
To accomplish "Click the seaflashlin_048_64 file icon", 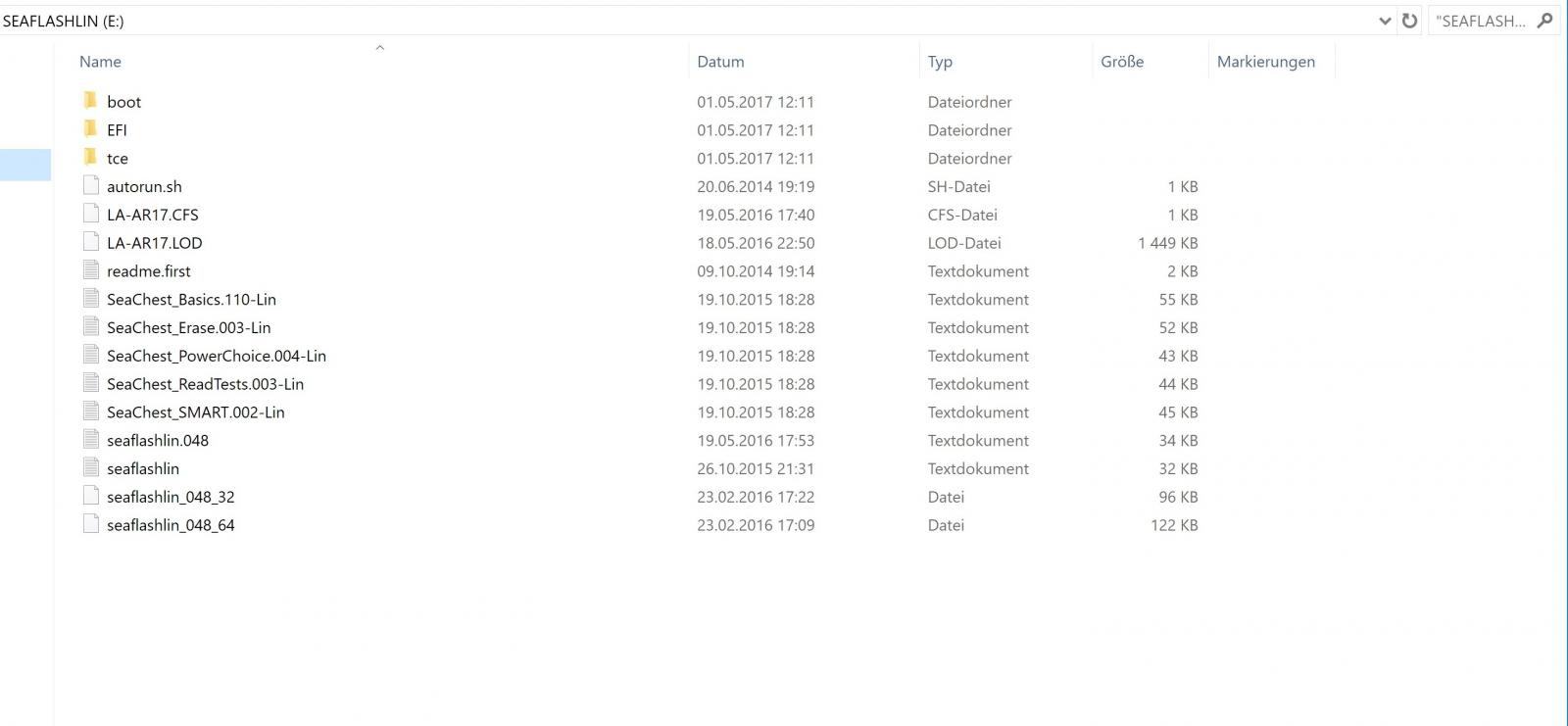I will (91, 525).
